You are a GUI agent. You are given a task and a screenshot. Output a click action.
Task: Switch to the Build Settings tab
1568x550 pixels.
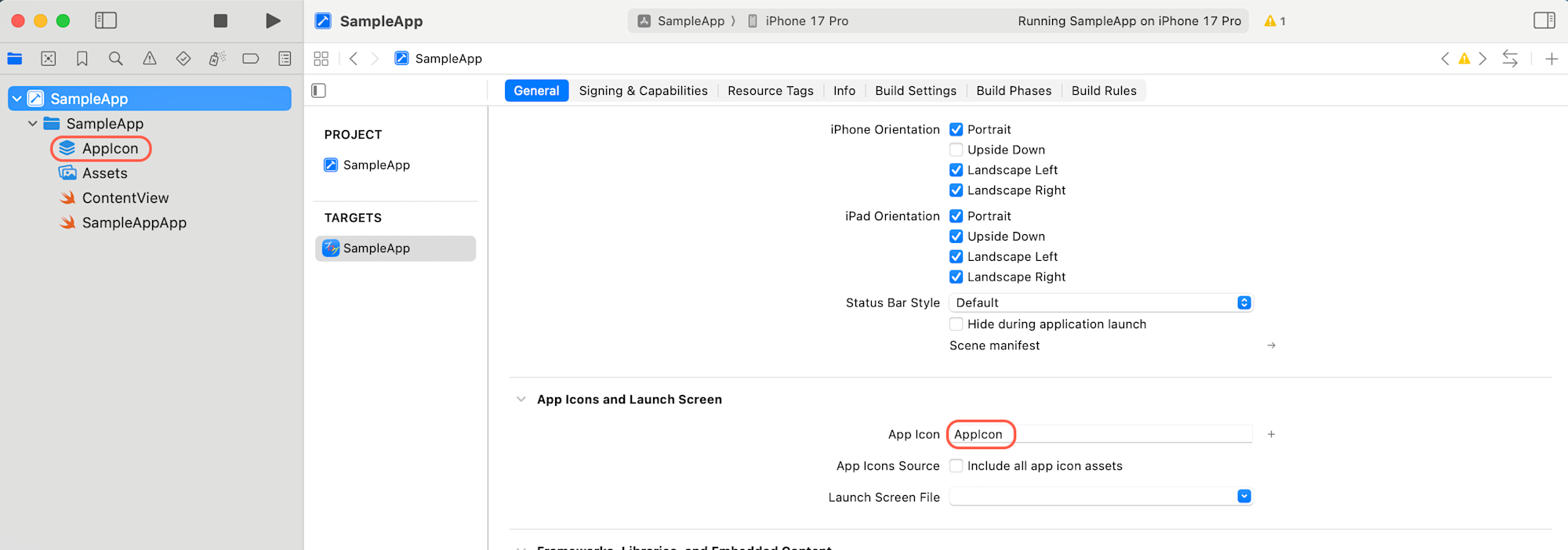tap(916, 91)
